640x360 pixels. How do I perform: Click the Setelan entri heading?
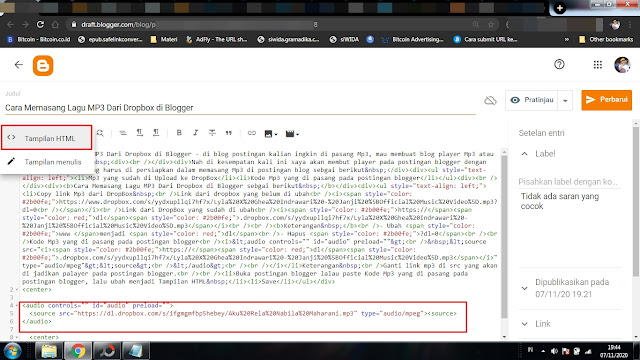click(541, 133)
